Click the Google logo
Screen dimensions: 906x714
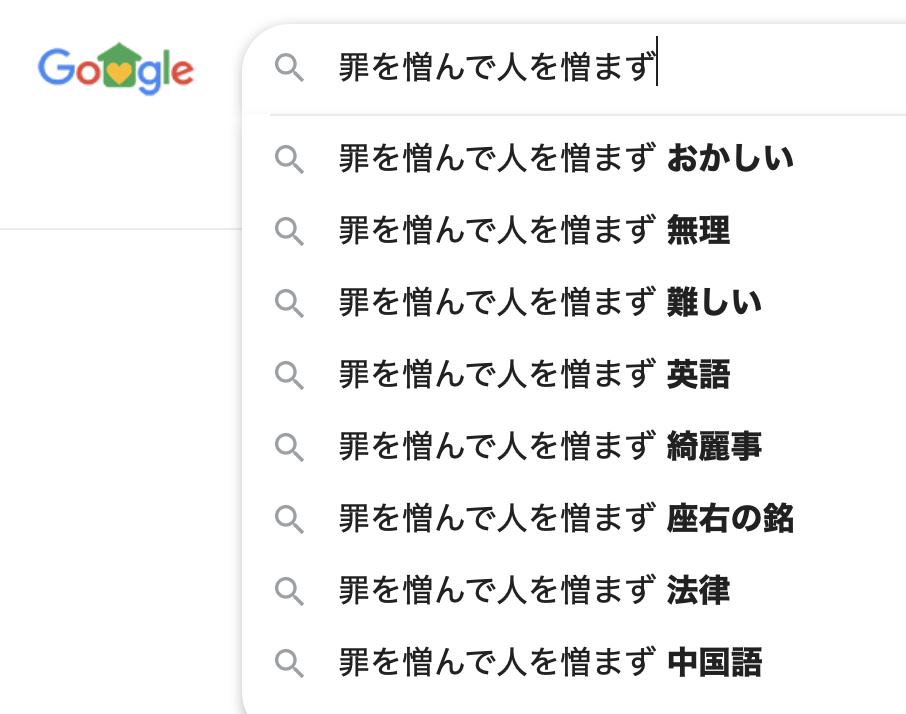[116, 69]
